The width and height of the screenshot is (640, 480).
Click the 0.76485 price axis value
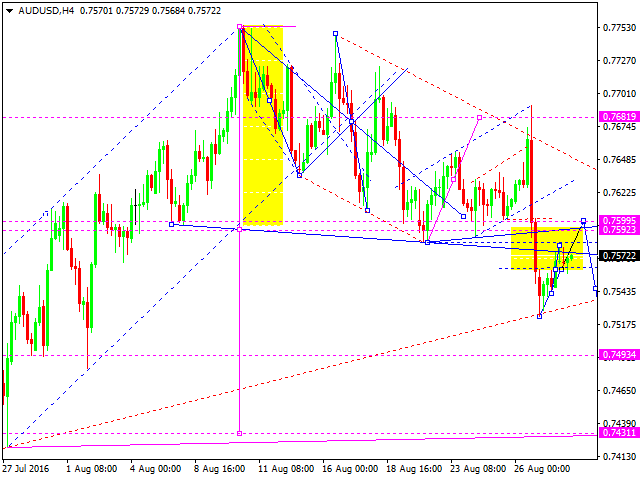[x=620, y=160]
